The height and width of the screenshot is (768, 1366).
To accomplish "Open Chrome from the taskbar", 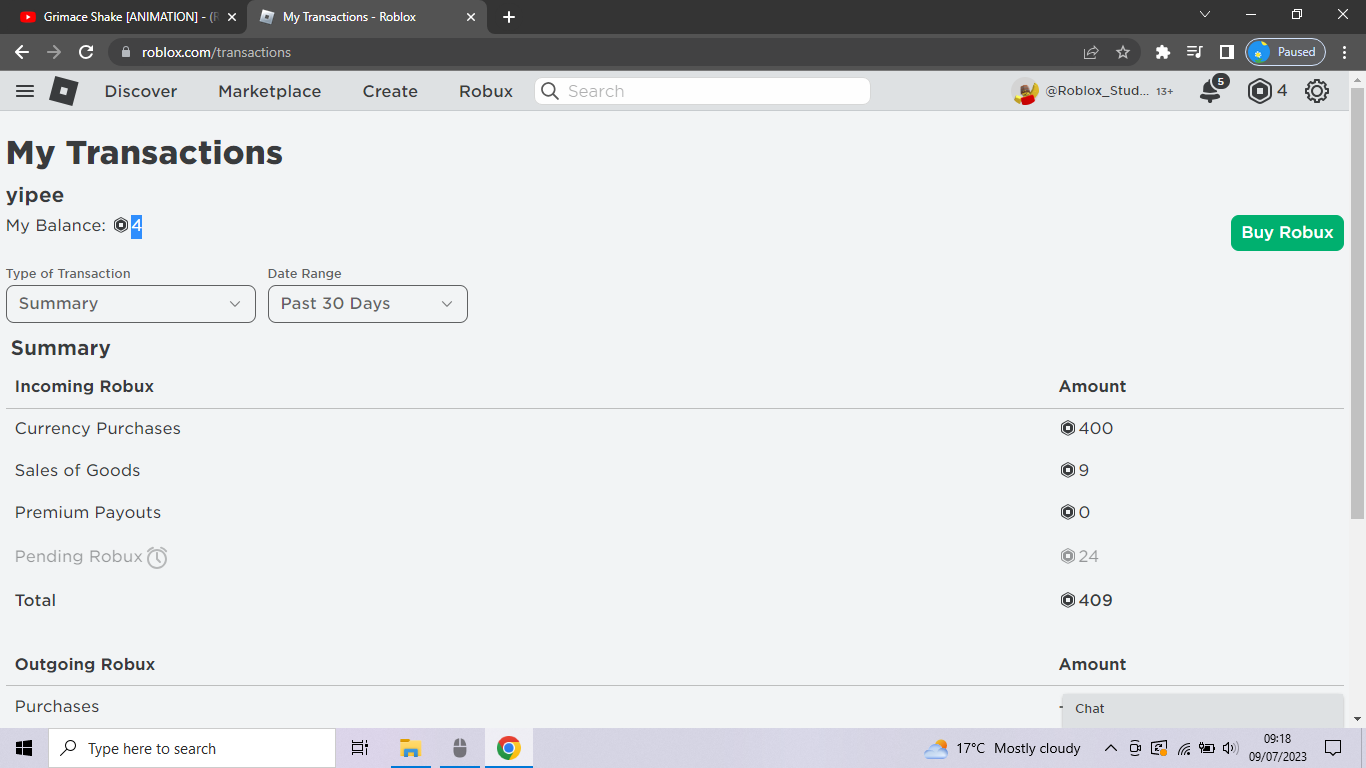I will 509,748.
